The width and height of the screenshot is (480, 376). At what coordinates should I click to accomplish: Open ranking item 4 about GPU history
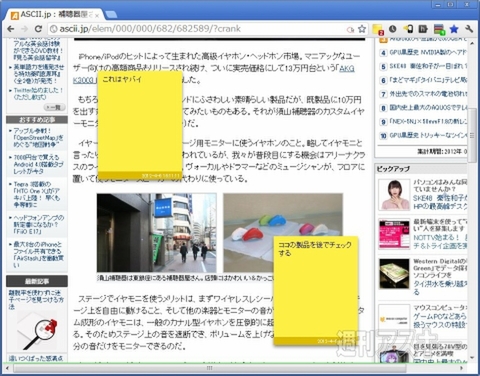tap(428, 53)
